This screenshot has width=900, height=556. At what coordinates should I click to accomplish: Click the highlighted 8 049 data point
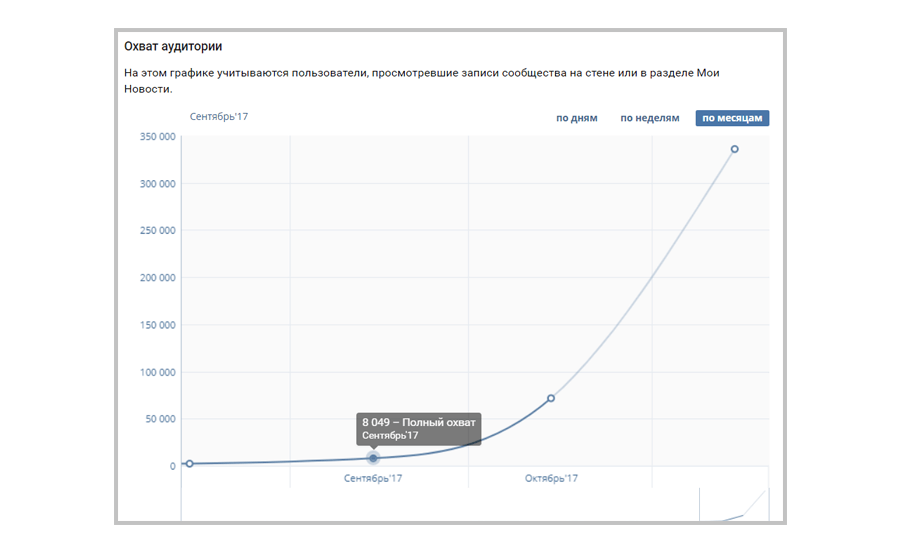(x=374, y=458)
